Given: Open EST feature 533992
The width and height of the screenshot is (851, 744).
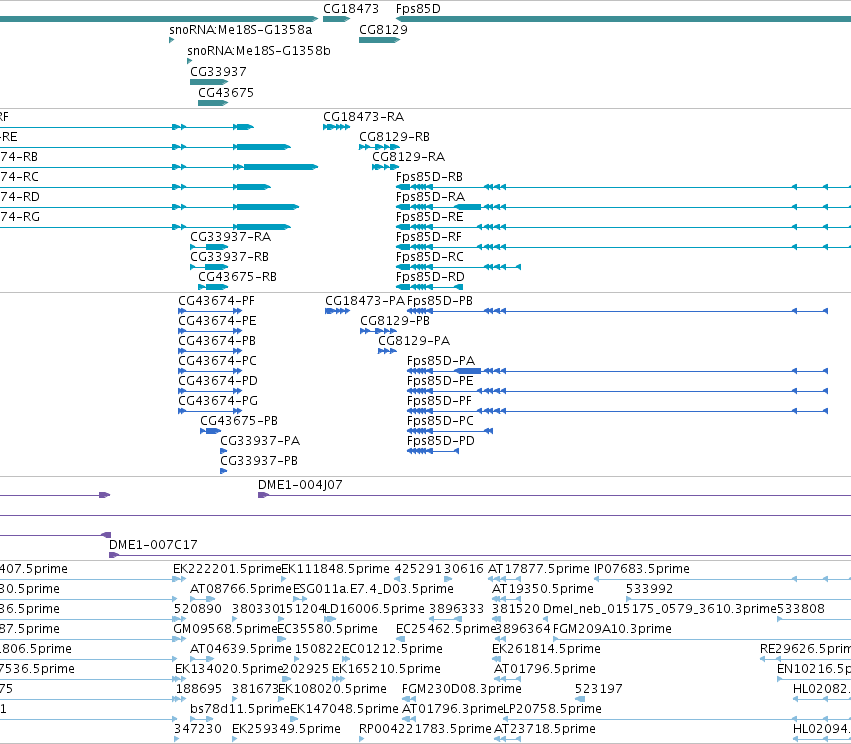Looking at the screenshot, I should pyautogui.click(x=649, y=589).
